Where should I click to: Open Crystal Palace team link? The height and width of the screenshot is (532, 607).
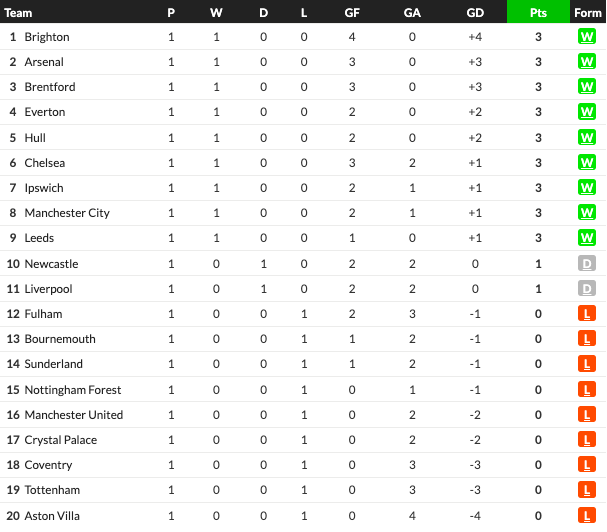coord(60,440)
